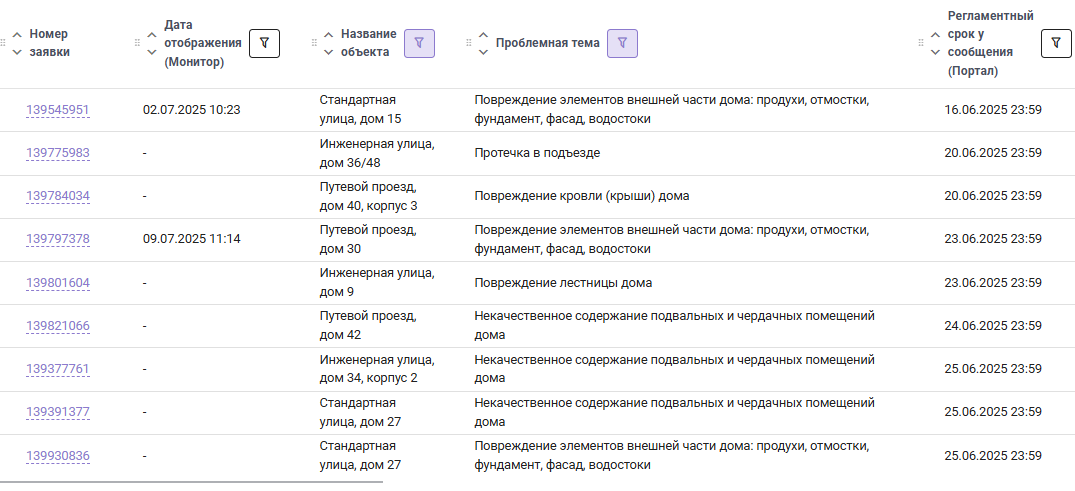Image resolution: width=1075 pixels, height=491 pixels.
Task: Sort Дата отображения descending via down chevron
Action: point(152,51)
